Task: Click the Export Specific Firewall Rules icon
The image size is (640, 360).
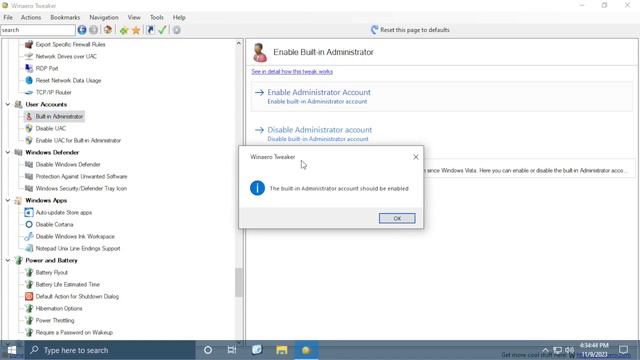Action: [x=29, y=44]
